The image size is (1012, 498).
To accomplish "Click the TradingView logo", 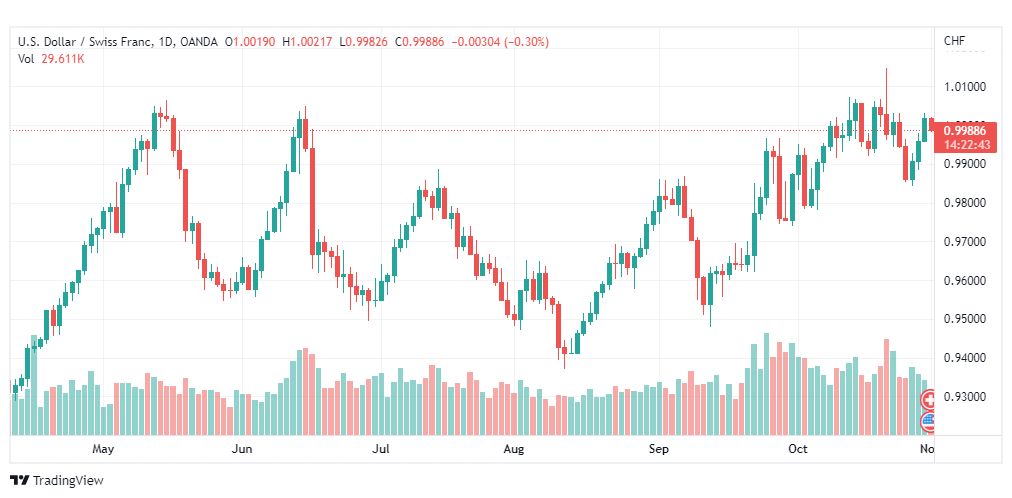I will point(57,481).
